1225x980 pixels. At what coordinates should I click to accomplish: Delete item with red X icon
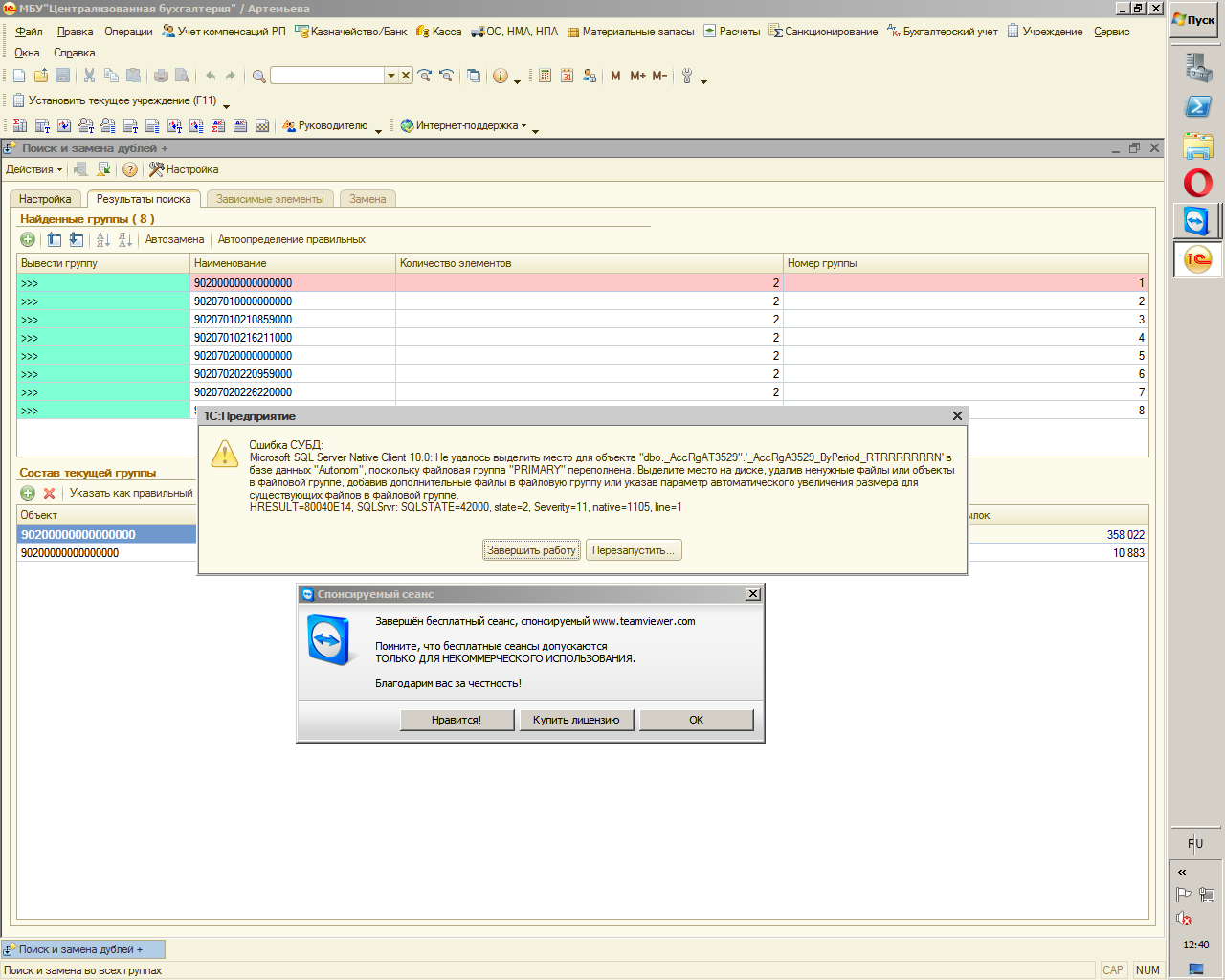tap(49, 493)
